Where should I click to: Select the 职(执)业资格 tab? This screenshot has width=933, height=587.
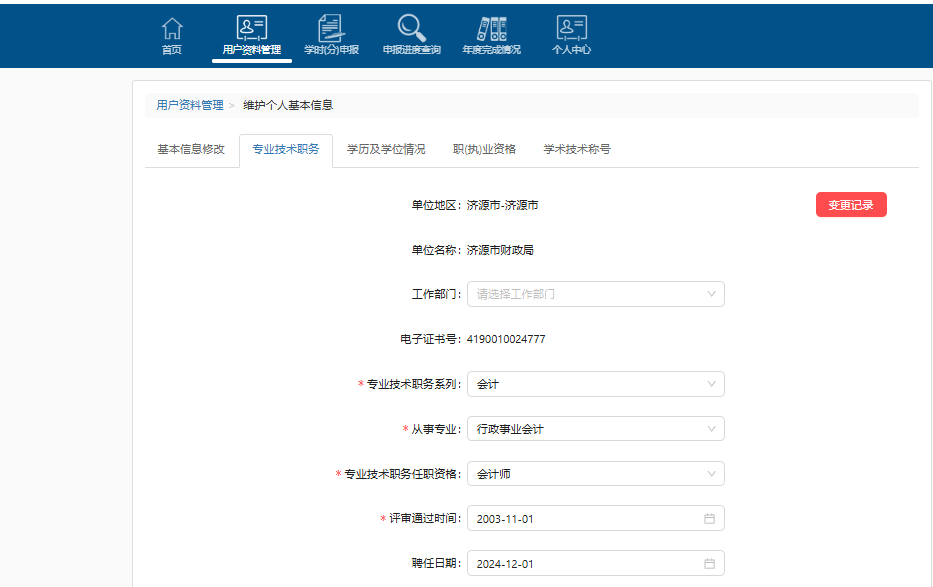(484, 149)
